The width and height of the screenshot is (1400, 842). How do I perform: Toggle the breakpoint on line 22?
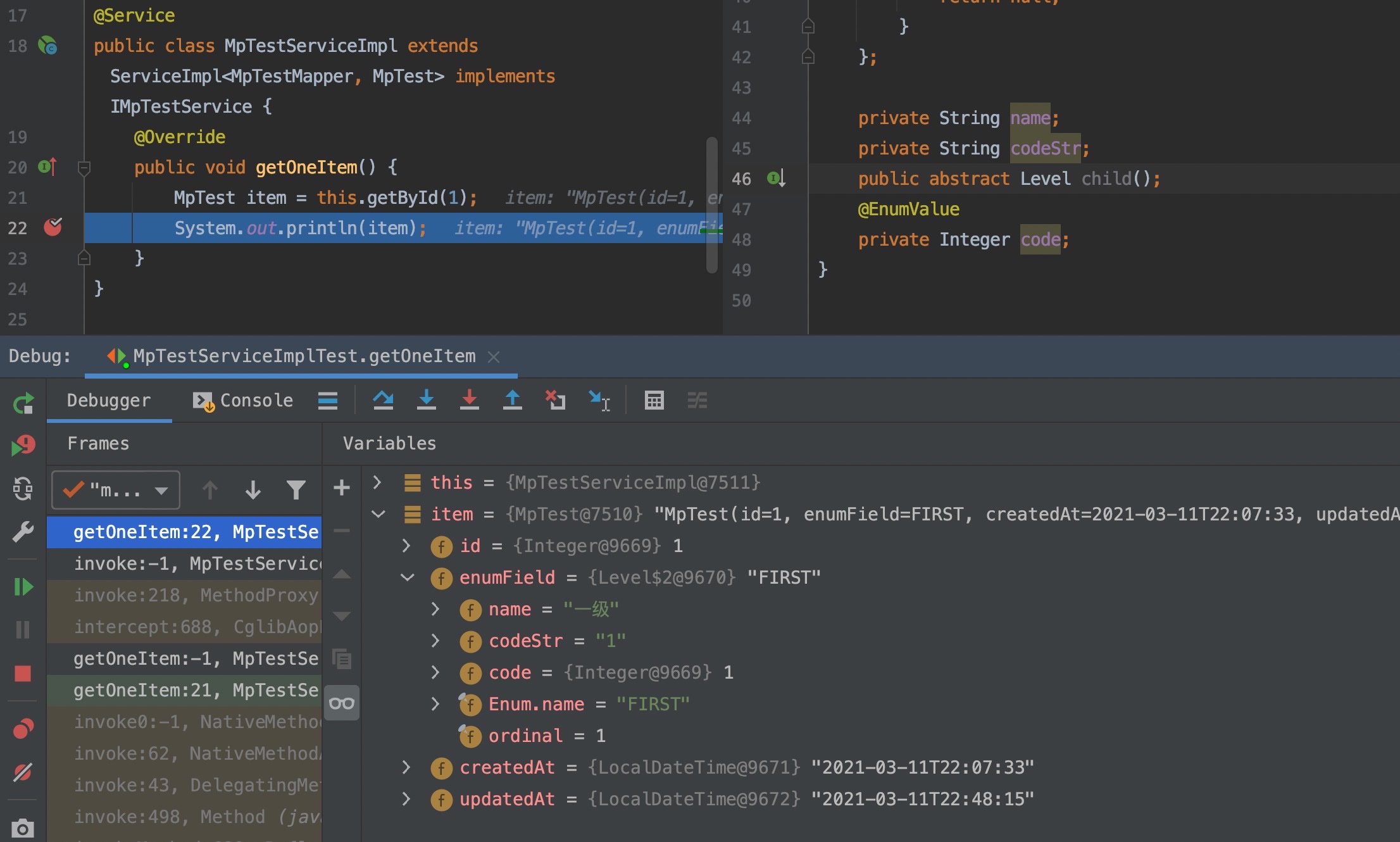pyautogui.click(x=53, y=227)
